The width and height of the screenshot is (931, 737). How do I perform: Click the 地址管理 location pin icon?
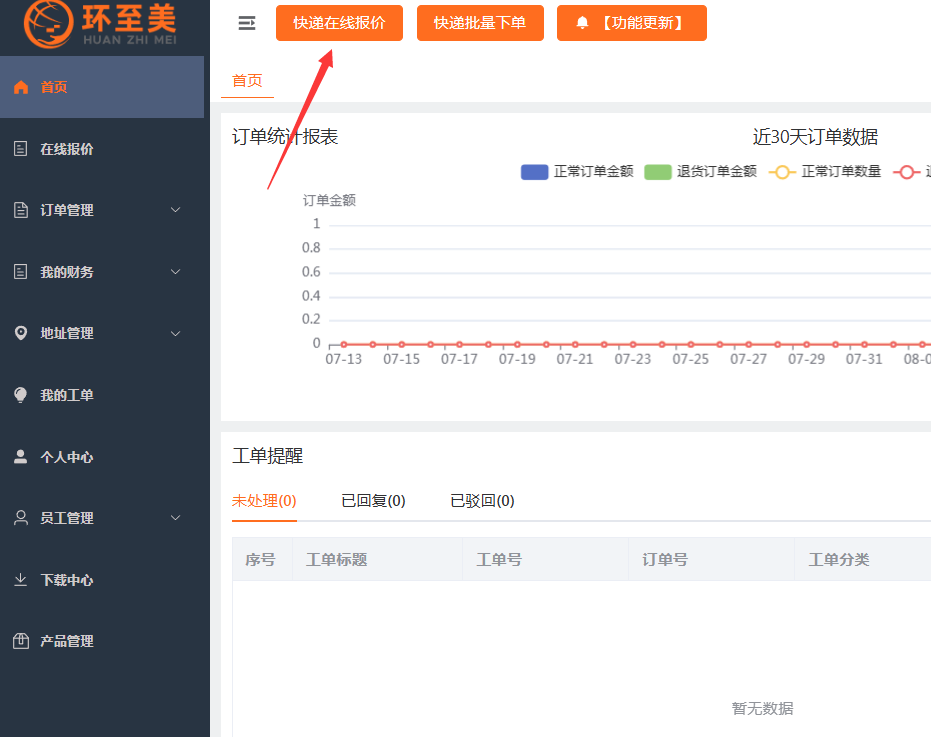coord(21,333)
